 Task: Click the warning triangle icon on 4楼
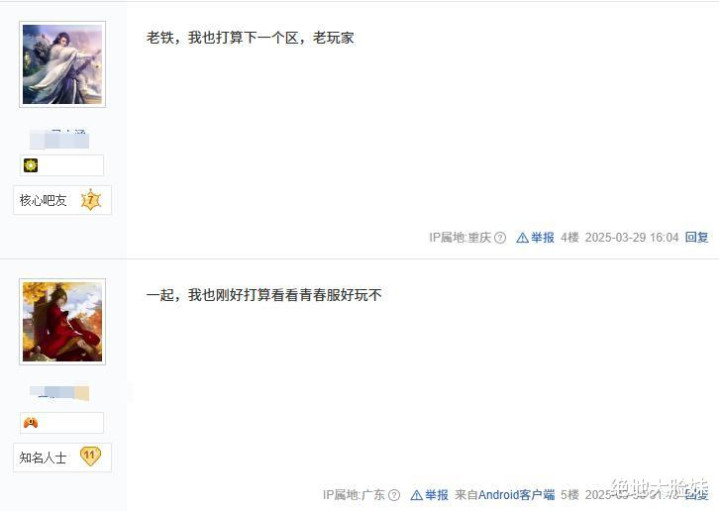pyautogui.click(x=522, y=238)
